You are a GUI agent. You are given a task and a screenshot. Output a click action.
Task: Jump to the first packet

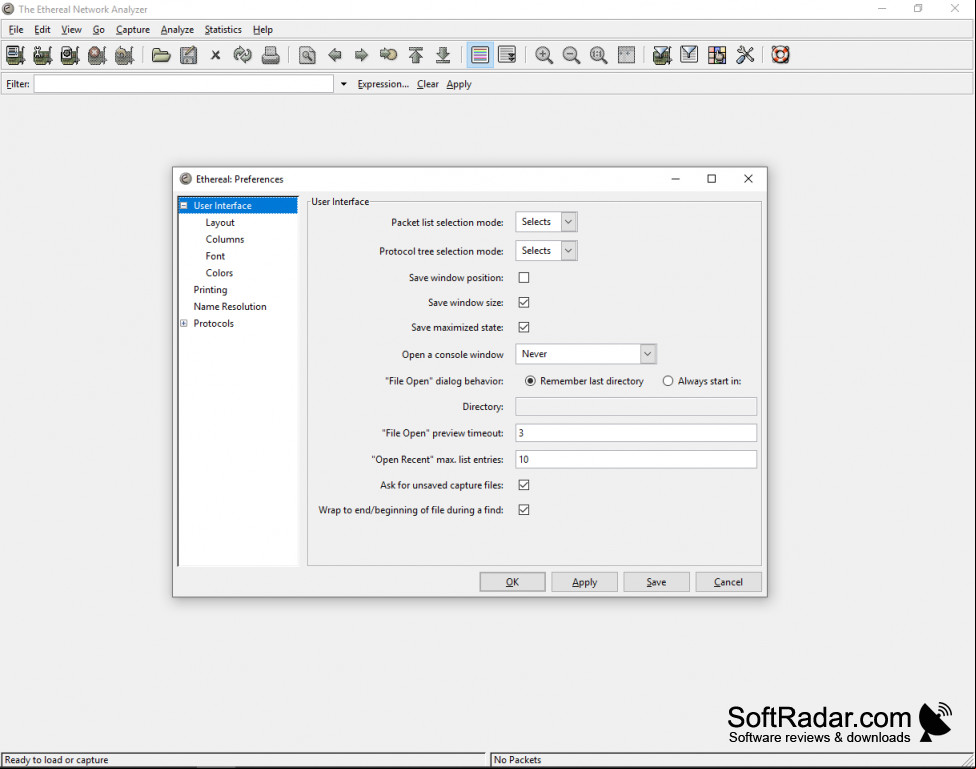click(x=416, y=55)
